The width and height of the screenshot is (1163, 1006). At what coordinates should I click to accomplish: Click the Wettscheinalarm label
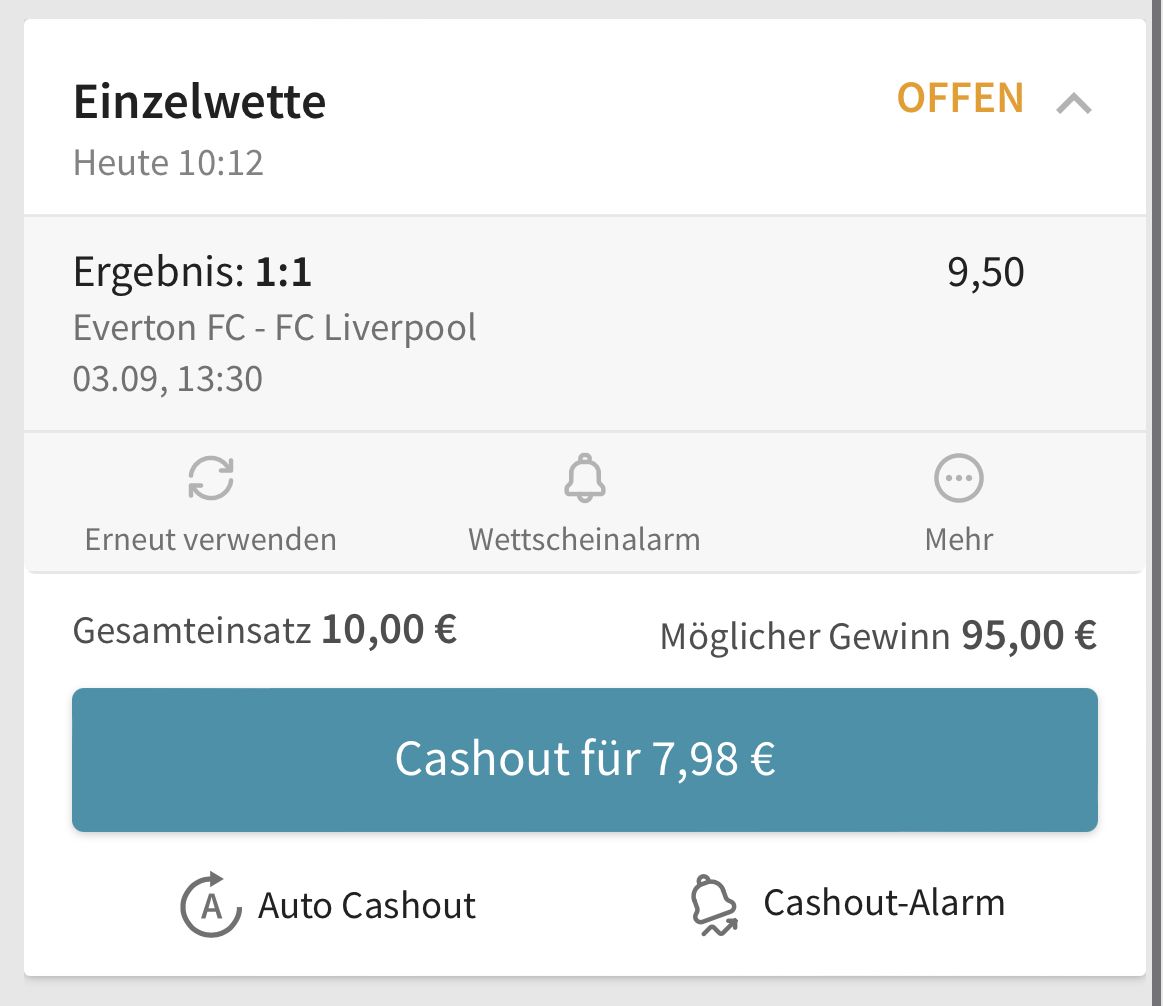(x=584, y=539)
